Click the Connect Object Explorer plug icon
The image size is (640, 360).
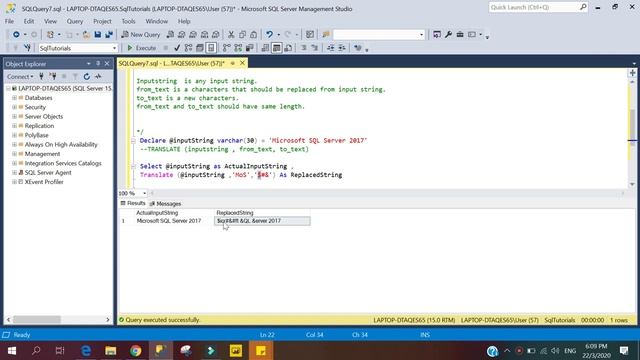41,76
